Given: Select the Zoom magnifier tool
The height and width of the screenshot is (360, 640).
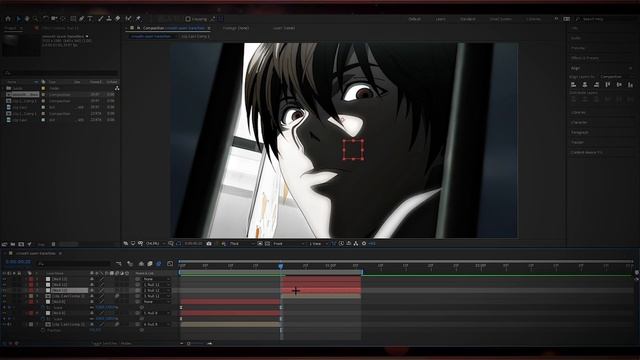Looking at the screenshot, I should pyautogui.click(x=36, y=19).
